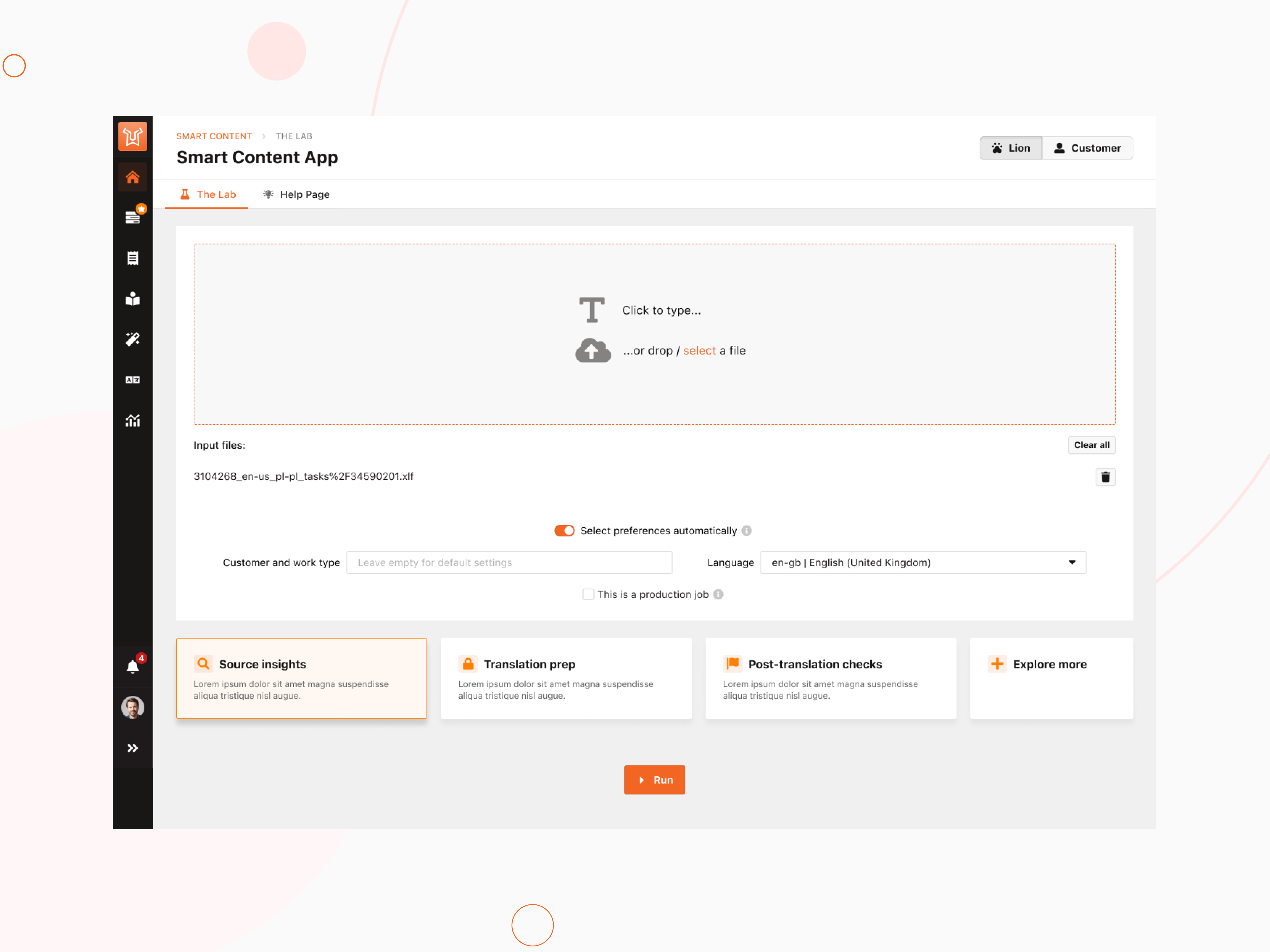Select the Customer view button
Image resolution: width=1270 pixels, height=952 pixels.
coord(1087,148)
